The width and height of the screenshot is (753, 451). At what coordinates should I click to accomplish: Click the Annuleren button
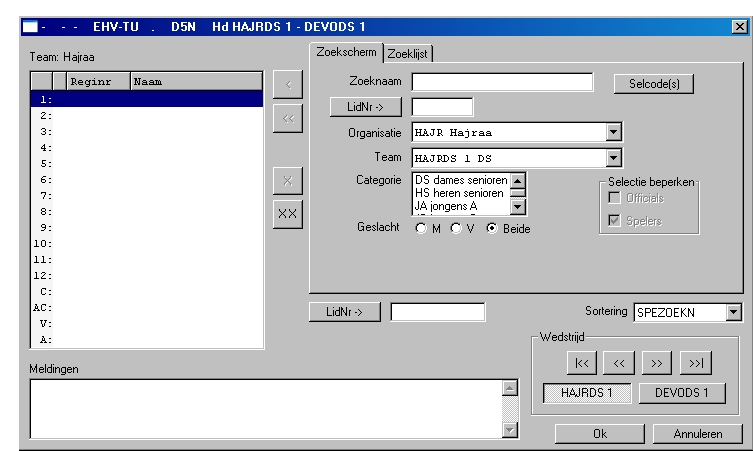(698, 434)
